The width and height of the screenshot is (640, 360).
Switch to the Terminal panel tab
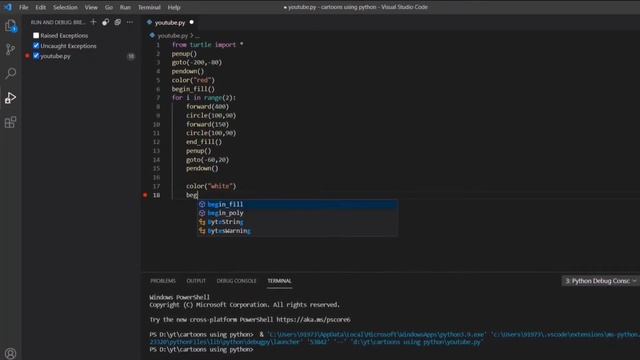pos(279,281)
